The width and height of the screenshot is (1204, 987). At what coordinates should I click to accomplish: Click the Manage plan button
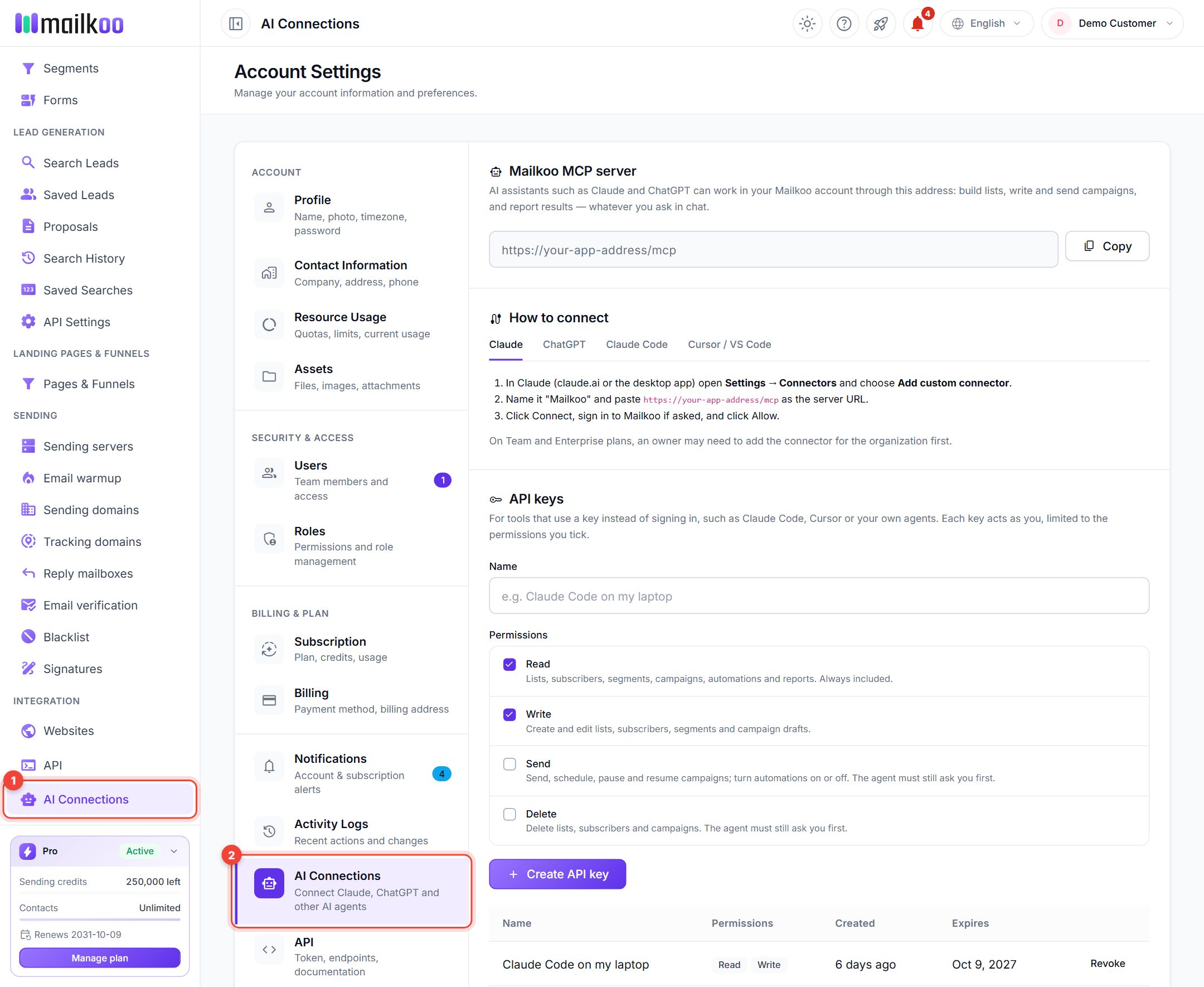pos(100,958)
